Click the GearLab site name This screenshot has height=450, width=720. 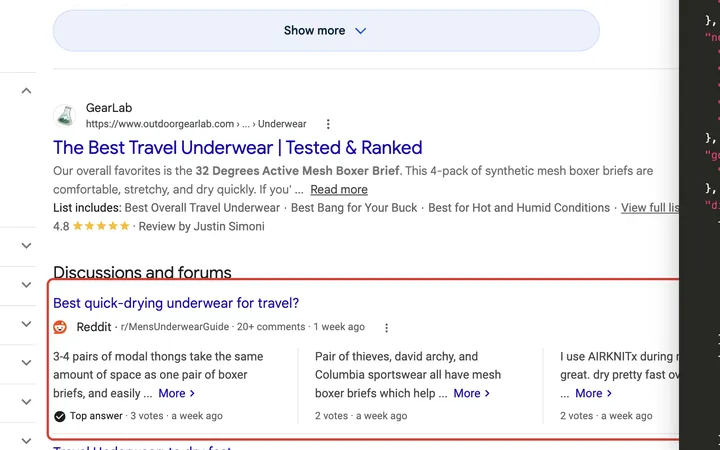point(109,108)
